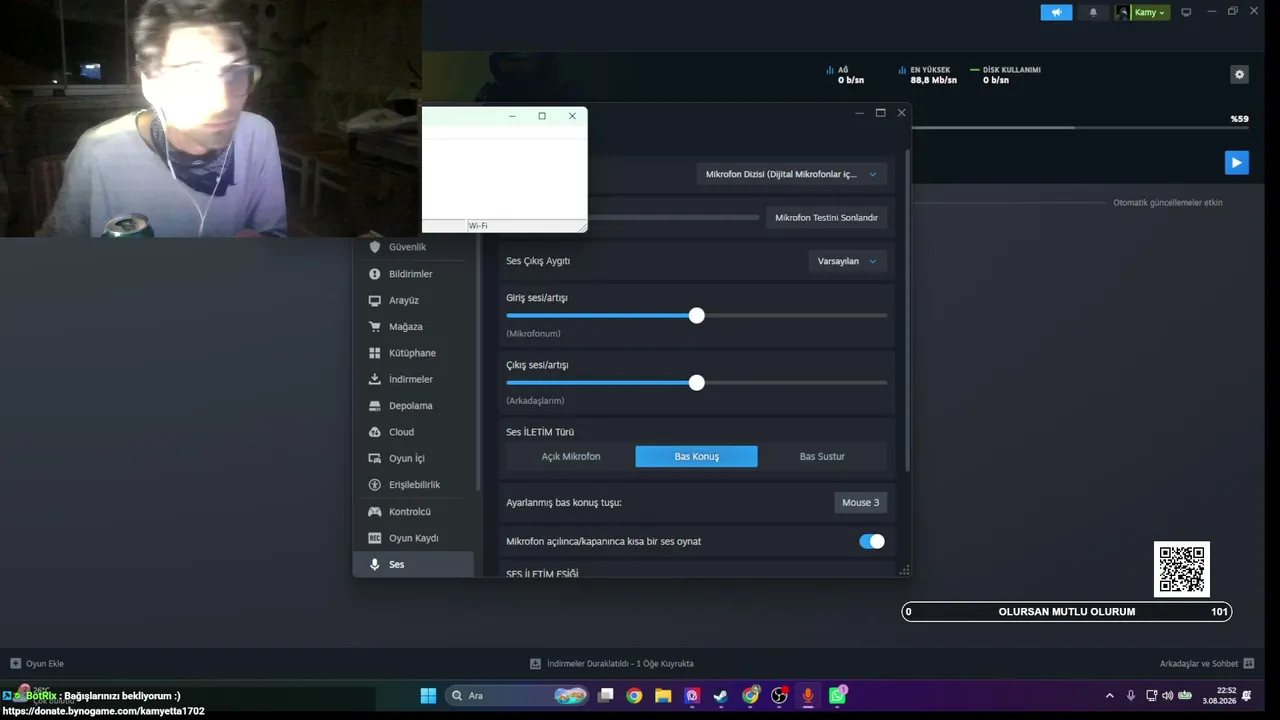Image resolution: width=1280 pixels, height=720 pixels.
Task: Click the download progress bar at %59
Action: pos(1080,127)
